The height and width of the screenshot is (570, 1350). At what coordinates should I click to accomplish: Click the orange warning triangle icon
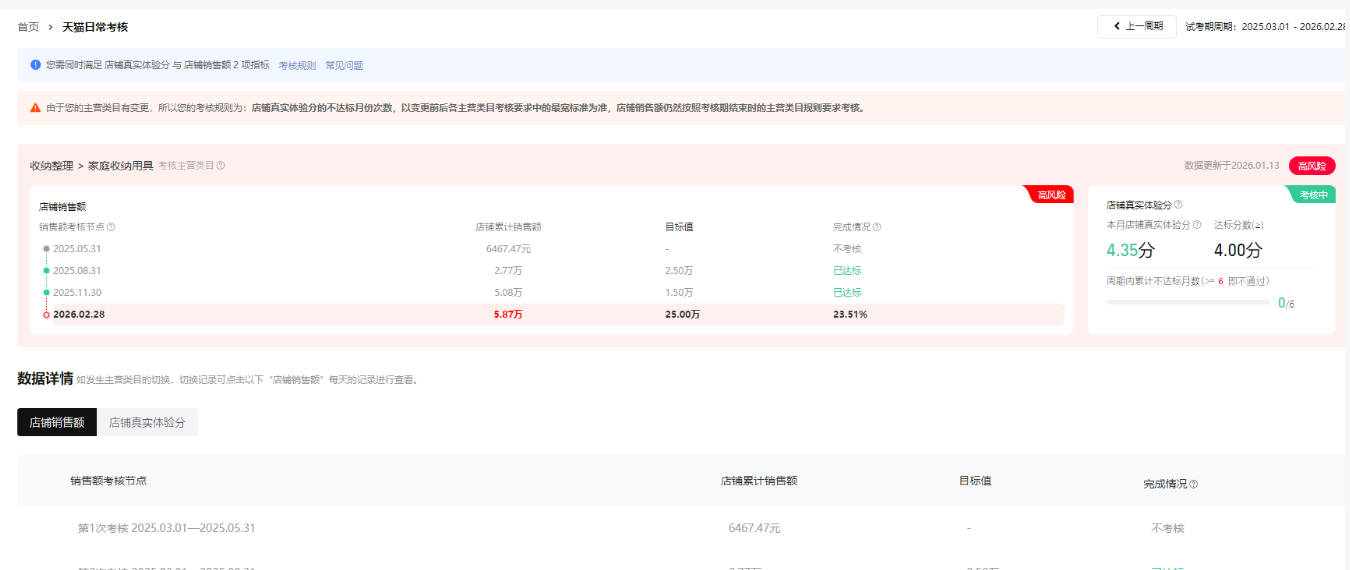point(35,108)
